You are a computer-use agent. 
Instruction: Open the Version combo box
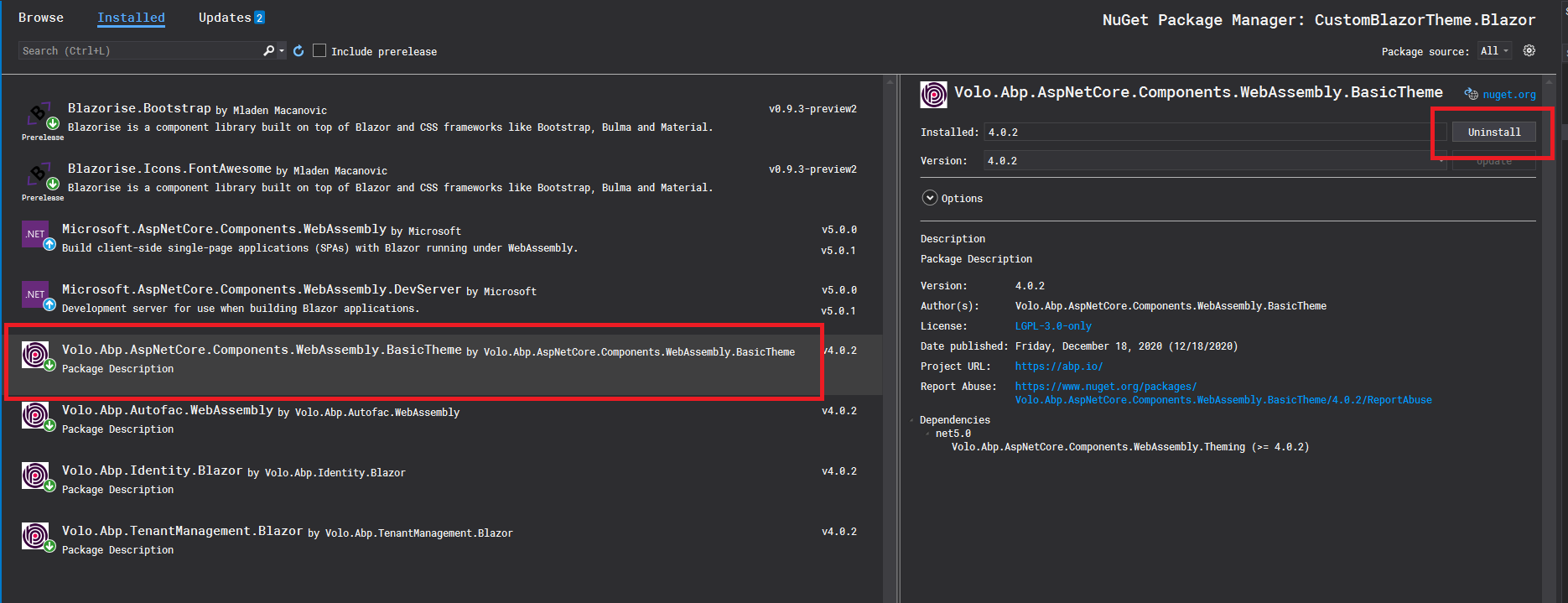pyautogui.click(x=1215, y=161)
